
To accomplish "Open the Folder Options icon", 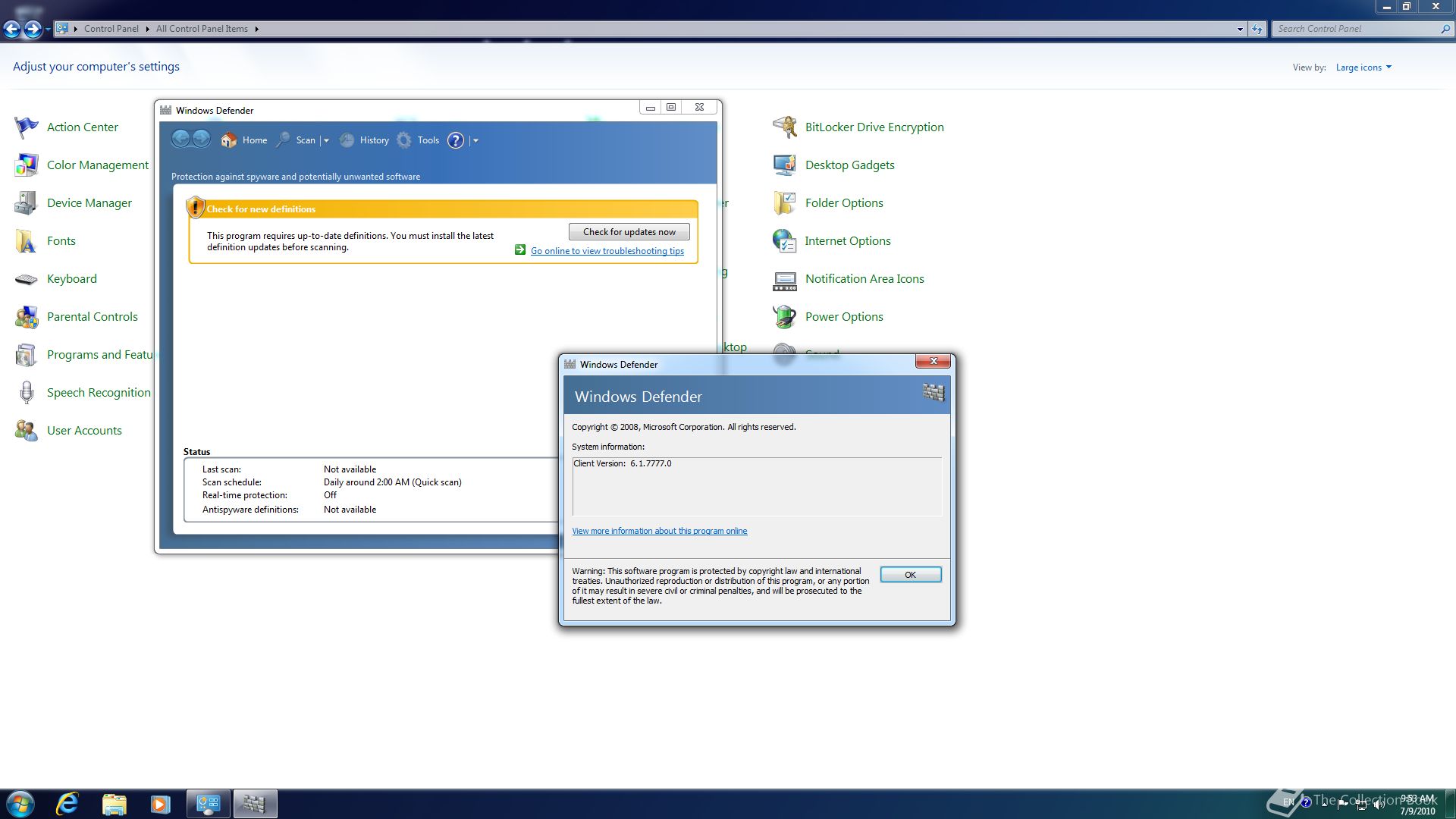I will 785,203.
